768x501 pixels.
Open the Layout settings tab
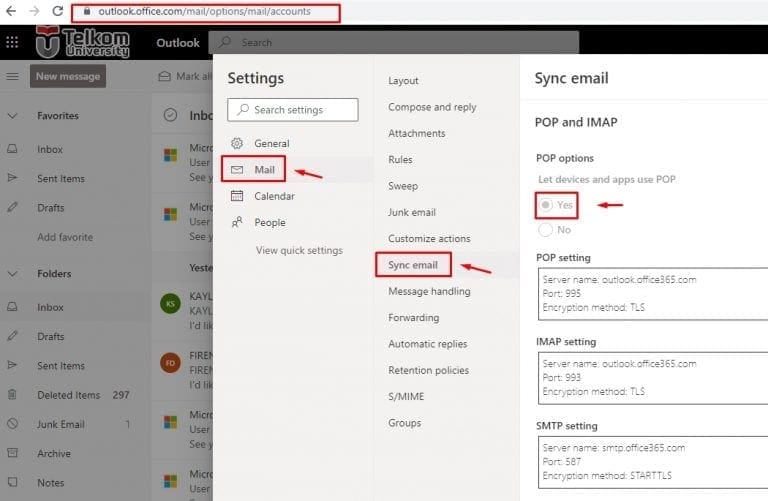(403, 80)
